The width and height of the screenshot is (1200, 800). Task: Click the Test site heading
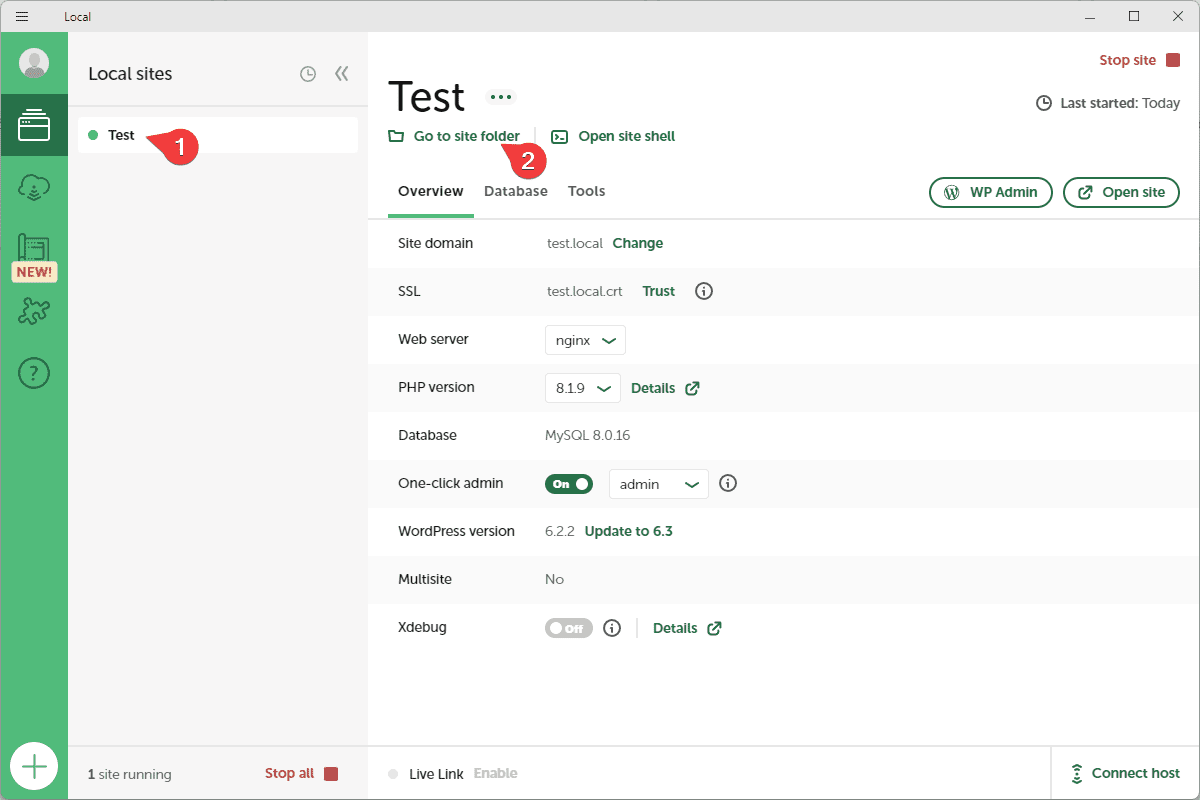tap(426, 97)
